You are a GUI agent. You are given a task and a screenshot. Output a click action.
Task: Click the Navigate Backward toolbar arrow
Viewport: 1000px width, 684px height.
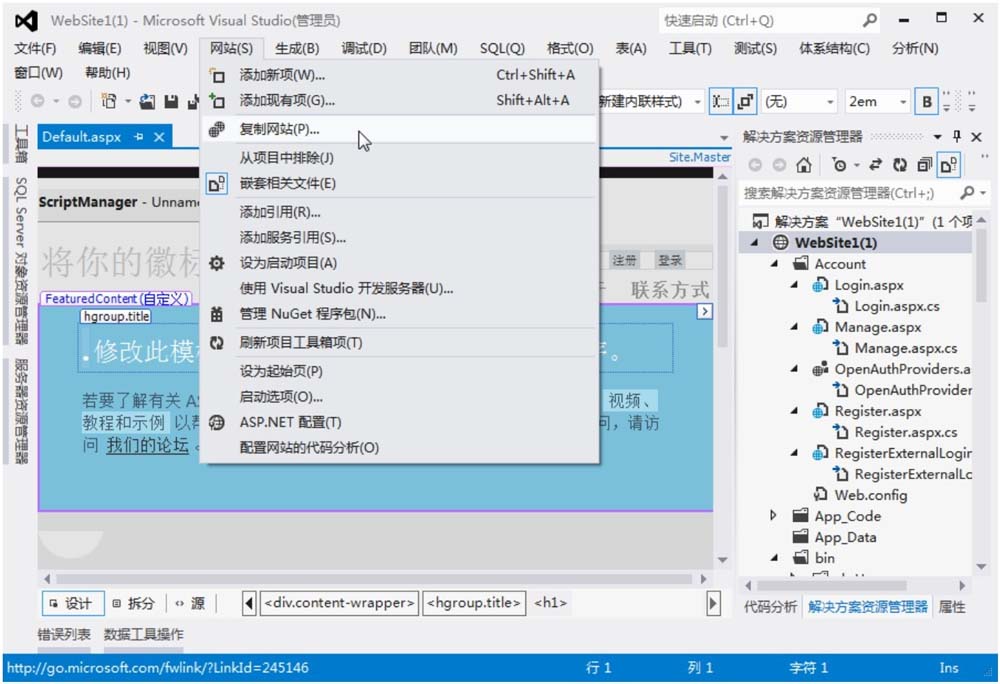point(38,101)
